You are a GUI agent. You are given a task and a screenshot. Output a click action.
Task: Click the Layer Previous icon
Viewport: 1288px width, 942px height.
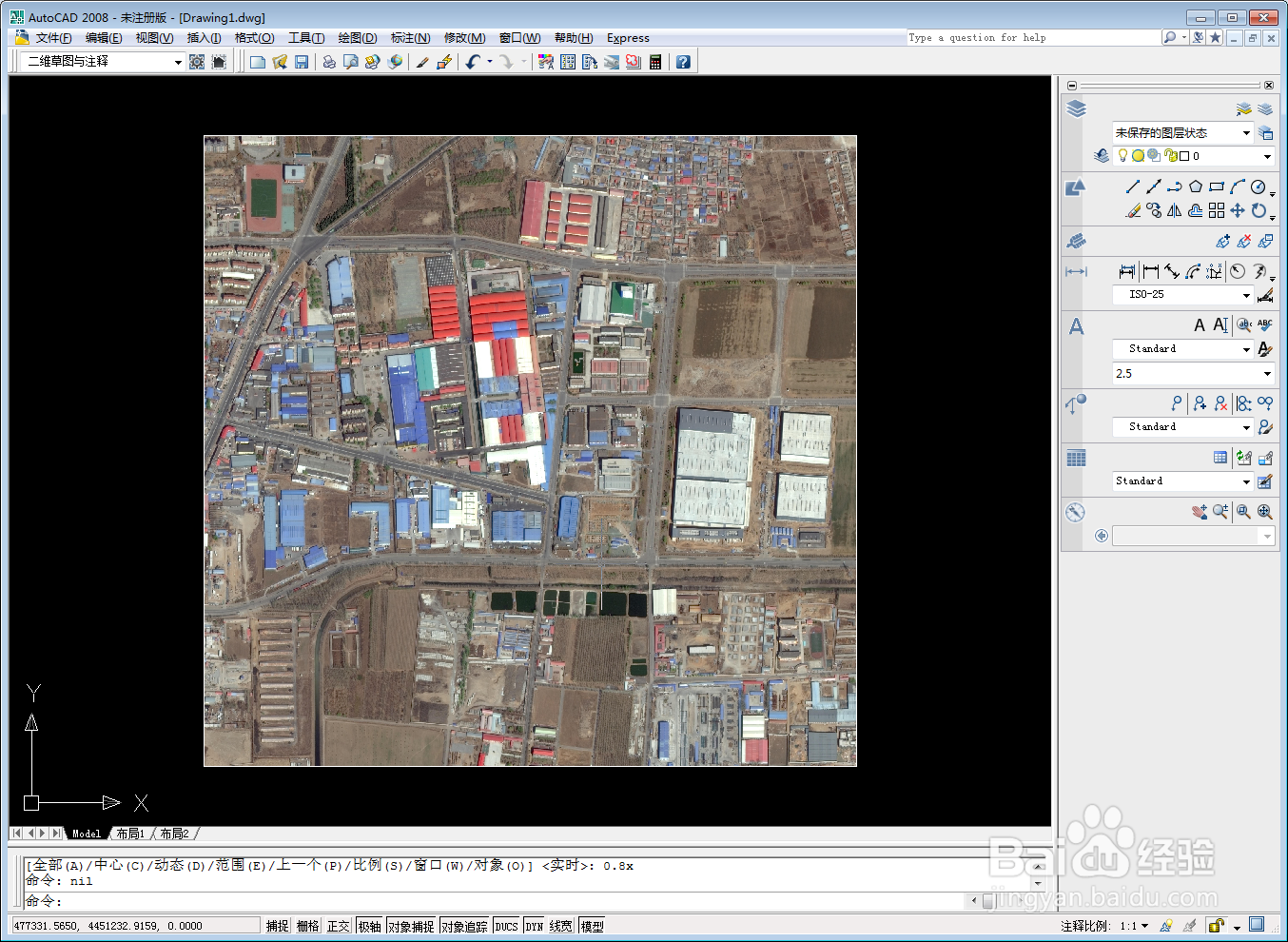point(1102,156)
